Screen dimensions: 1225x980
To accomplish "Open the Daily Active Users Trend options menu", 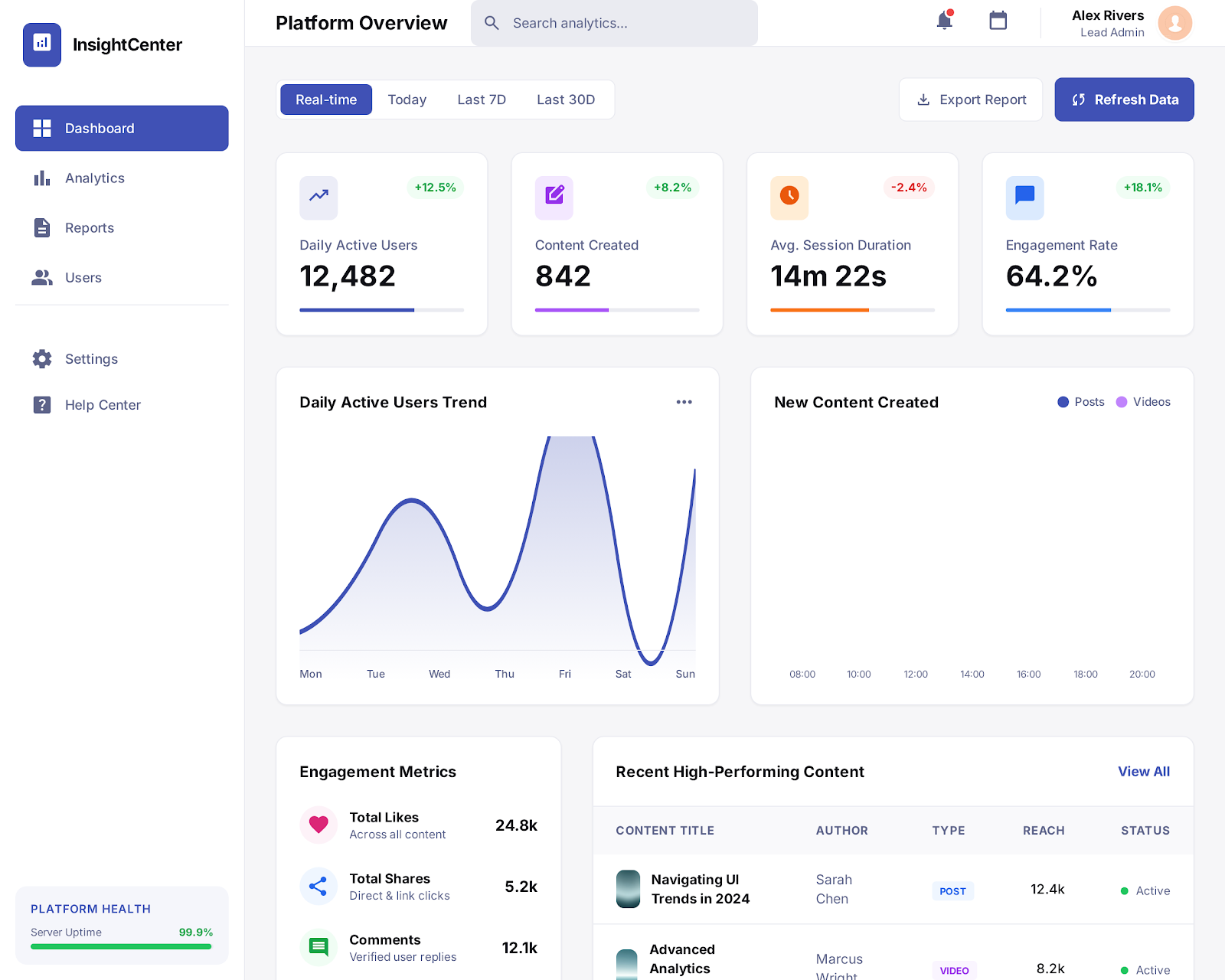I will click(x=684, y=401).
